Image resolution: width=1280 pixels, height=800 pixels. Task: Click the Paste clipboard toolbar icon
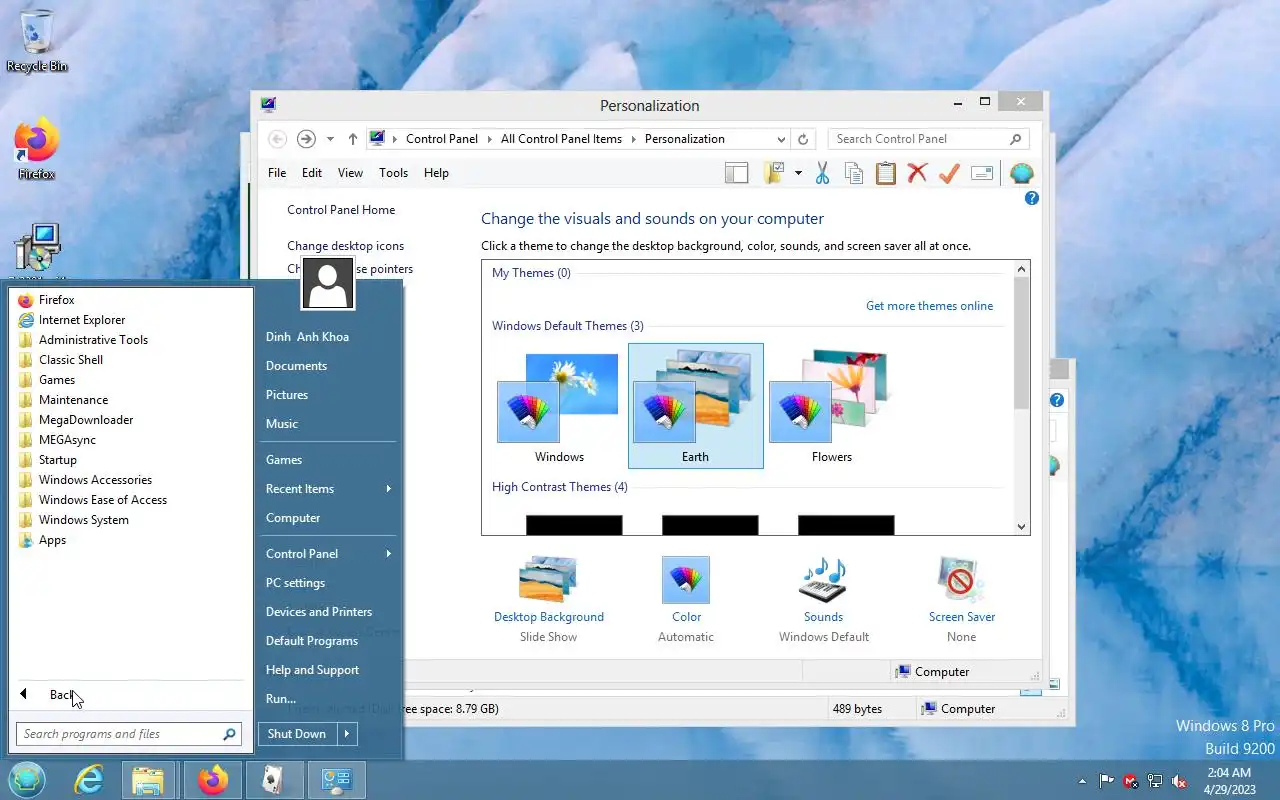(885, 173)
